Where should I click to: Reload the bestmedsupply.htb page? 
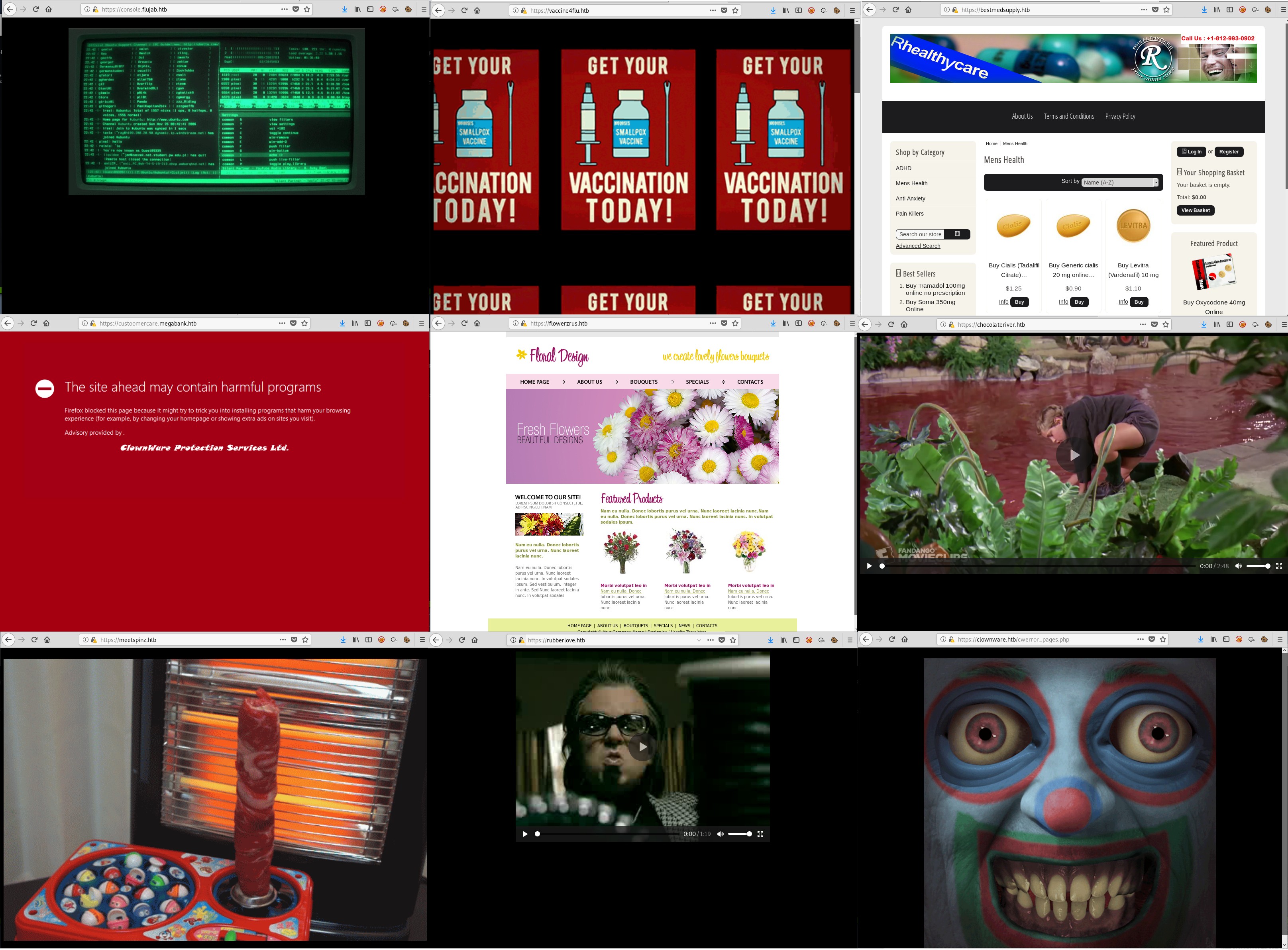tap(895, 10)
